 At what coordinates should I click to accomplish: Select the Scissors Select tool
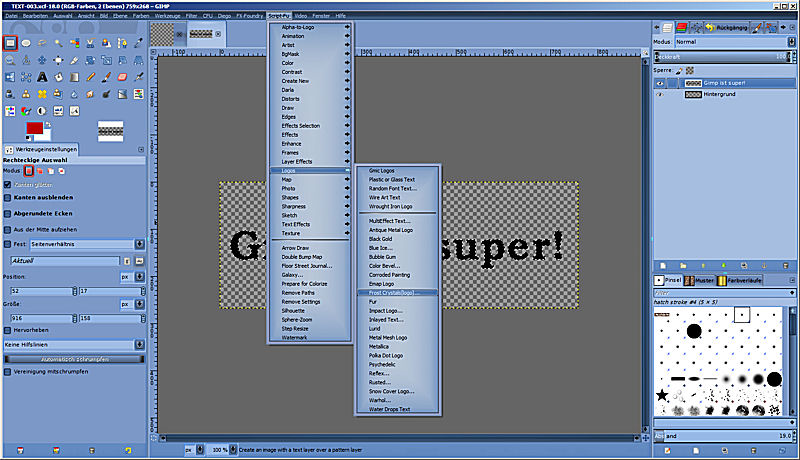[90, 43]
